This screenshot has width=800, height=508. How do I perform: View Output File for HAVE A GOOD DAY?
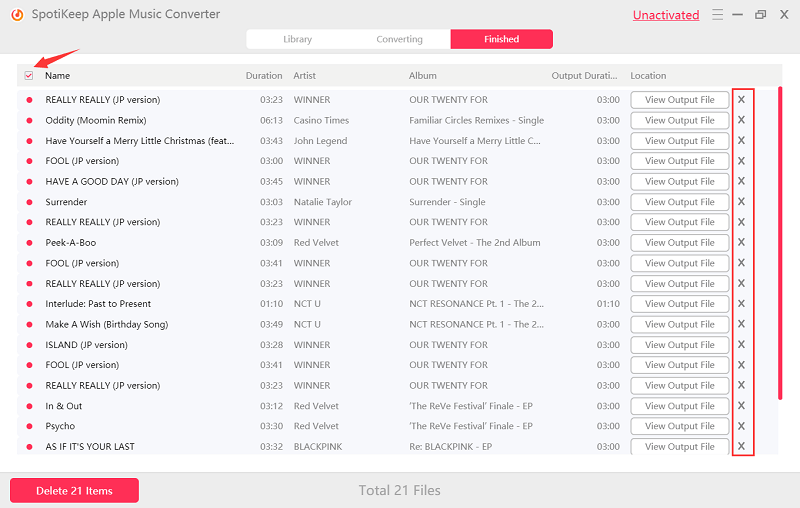click(x=680, y=182)
